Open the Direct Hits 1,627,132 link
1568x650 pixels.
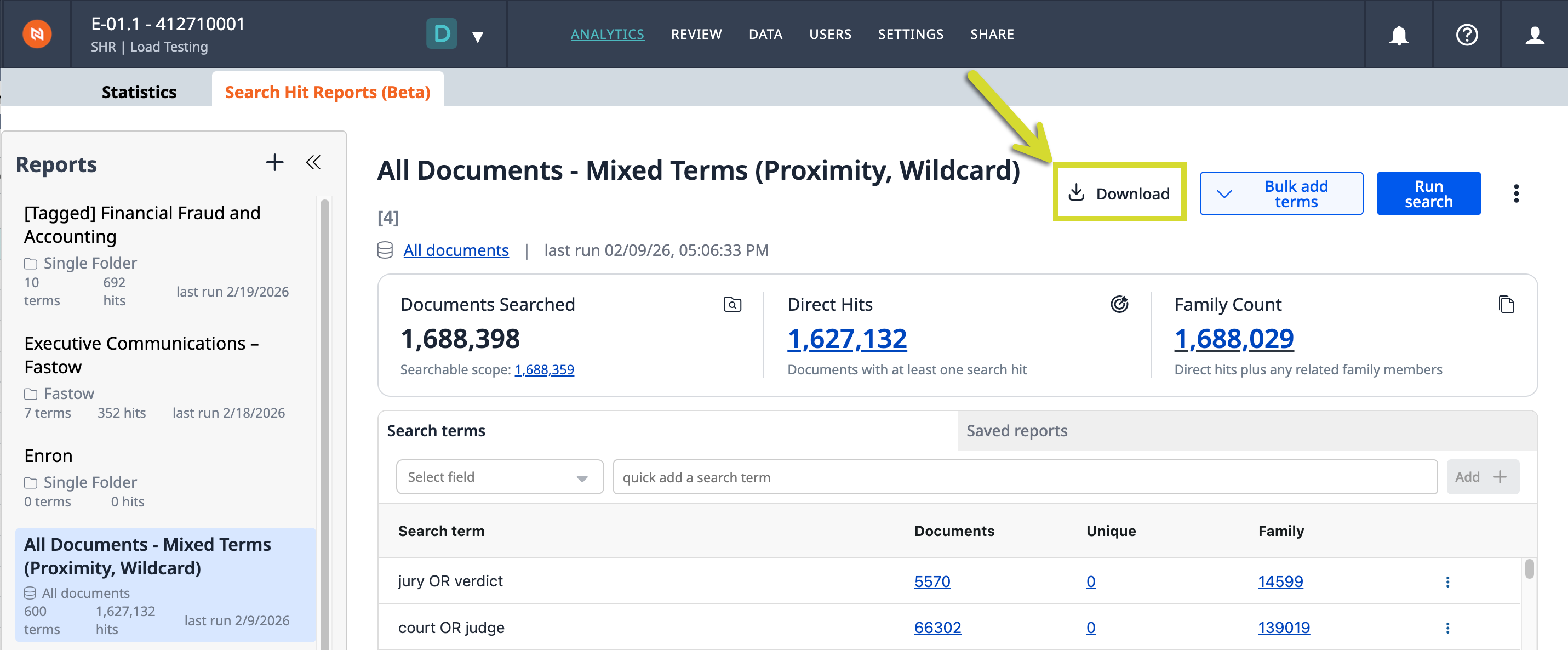[846, 339]
